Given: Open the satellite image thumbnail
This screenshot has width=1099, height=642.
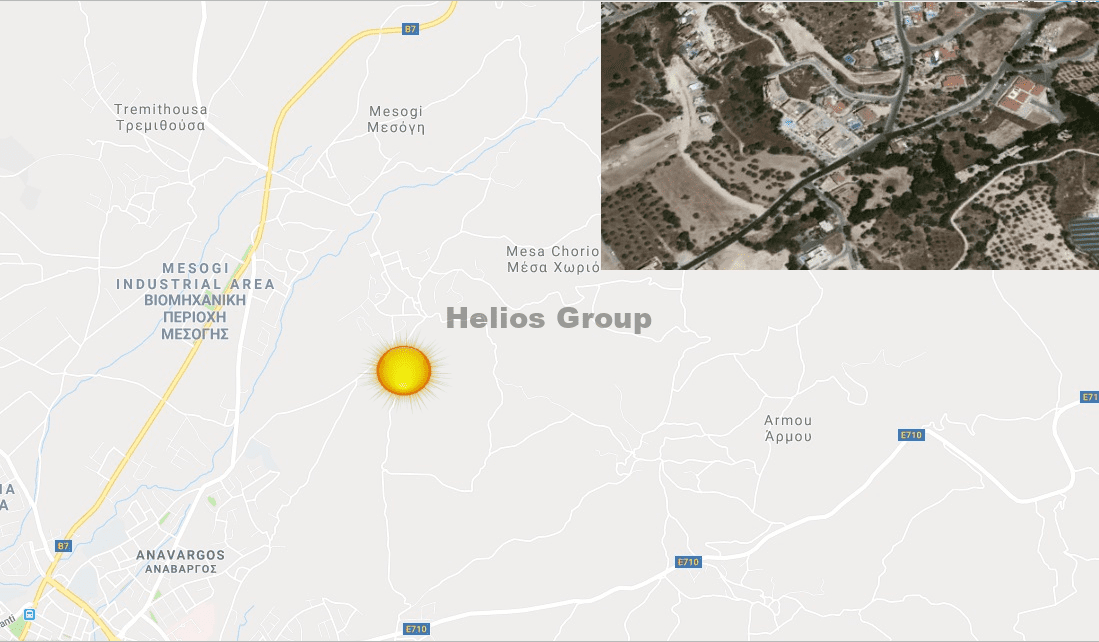Looking at the screenshot, I should [x=849, y=135].
